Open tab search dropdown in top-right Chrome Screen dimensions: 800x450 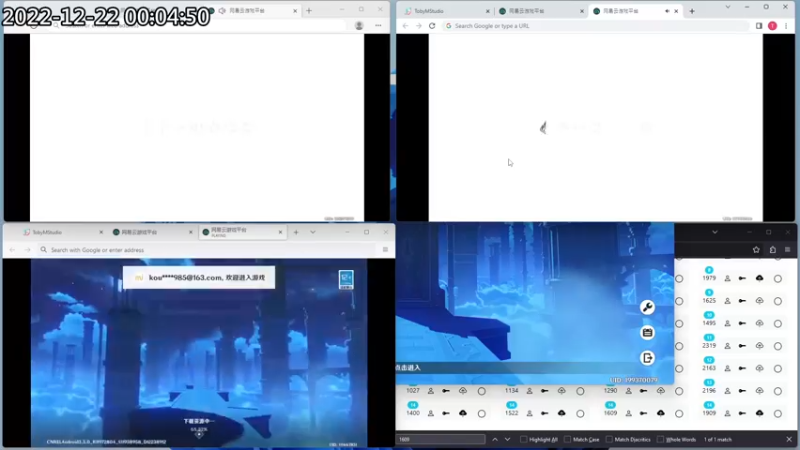coord(728,7)
